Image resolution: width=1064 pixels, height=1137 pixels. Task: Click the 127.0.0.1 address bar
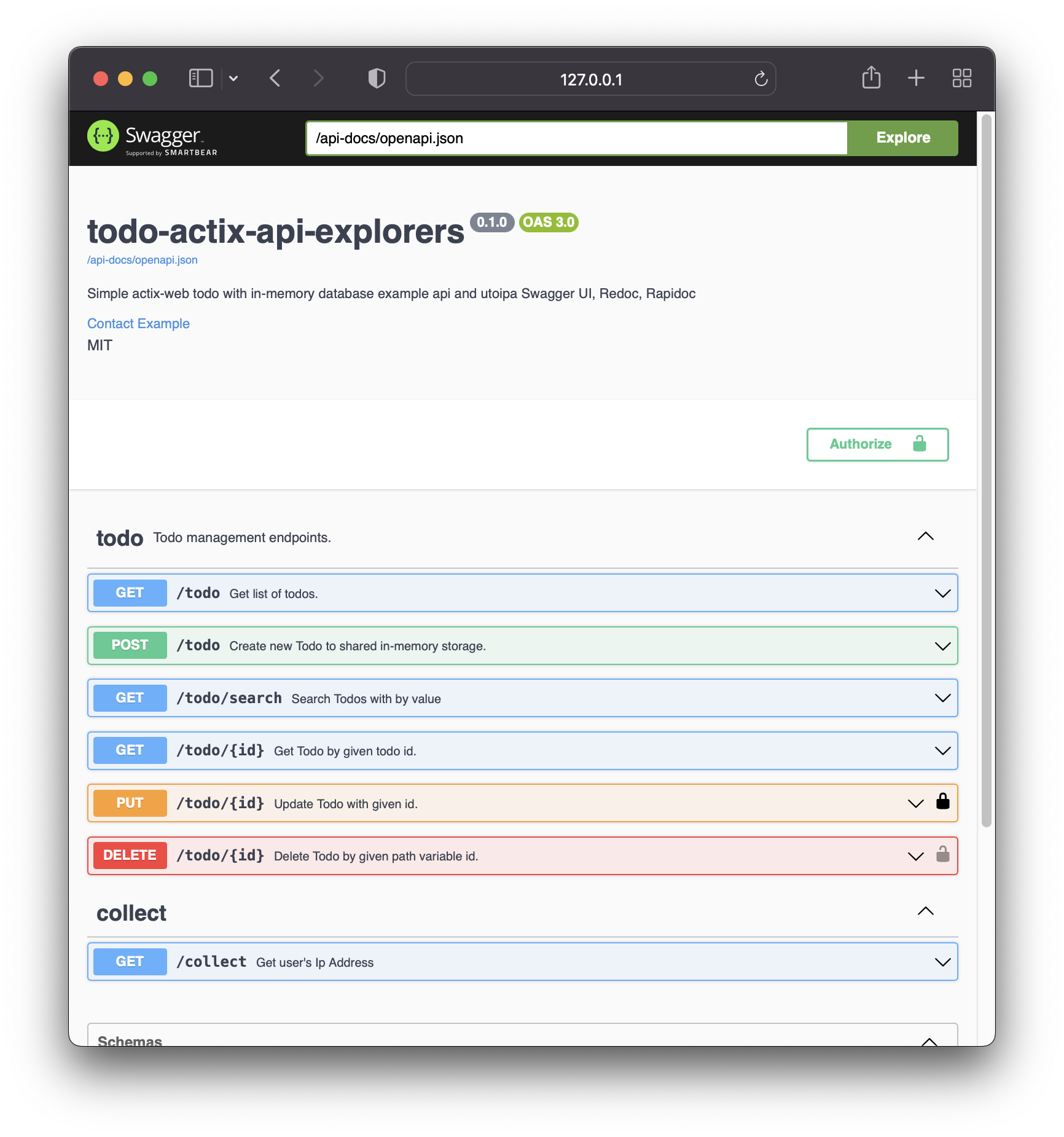[590, 79]
